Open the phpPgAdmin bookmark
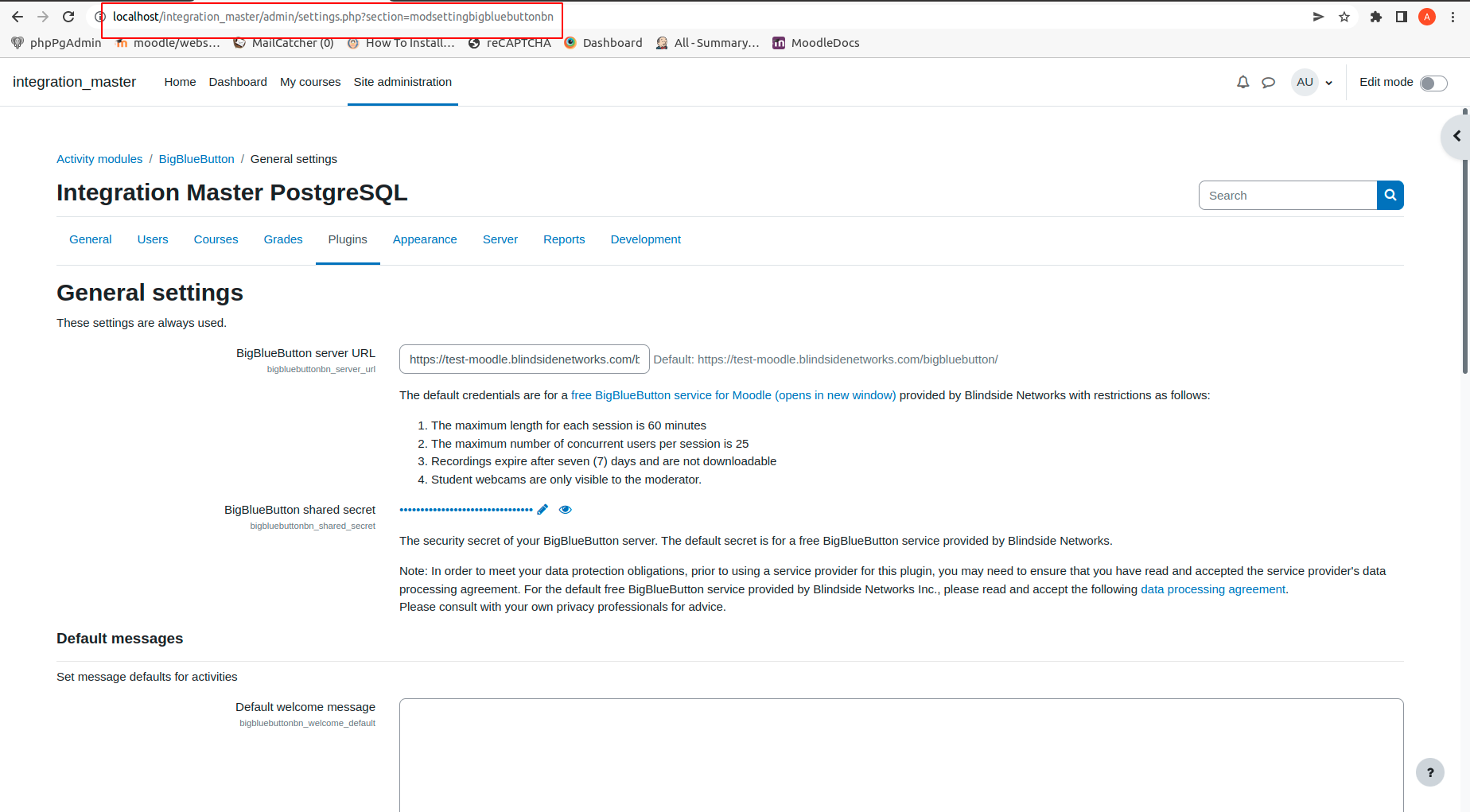This screenshot has width=1470, height=812. pos(56,43)
